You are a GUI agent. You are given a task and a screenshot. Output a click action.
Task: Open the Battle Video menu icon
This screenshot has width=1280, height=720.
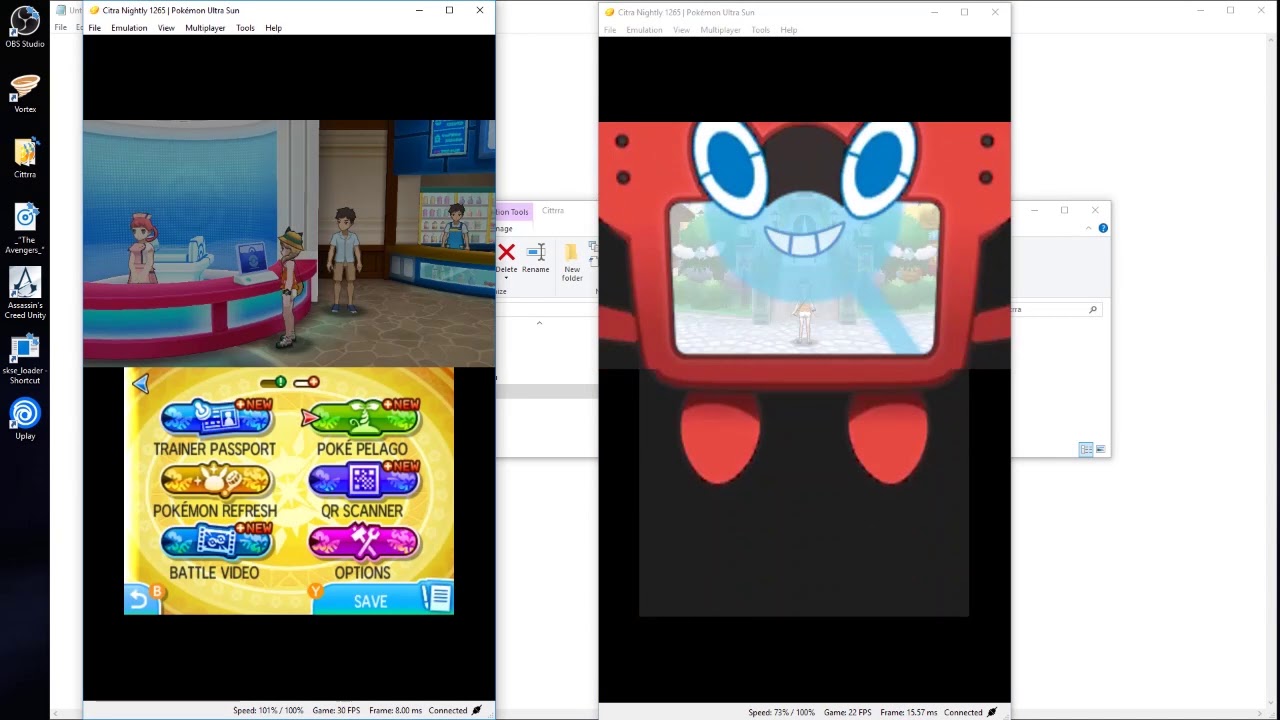click(216, 543)
